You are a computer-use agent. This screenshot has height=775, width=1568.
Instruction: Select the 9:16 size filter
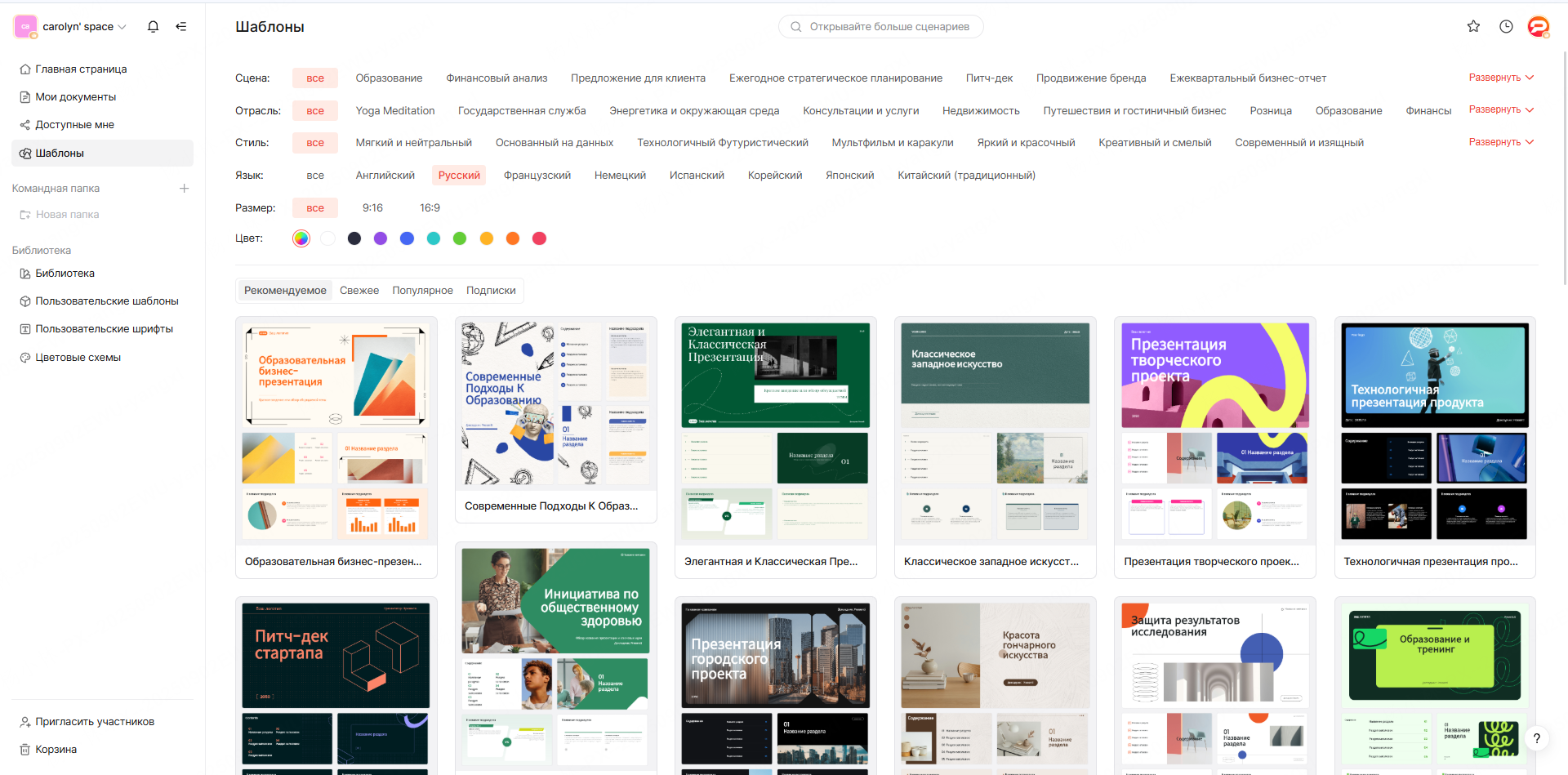click(x=372, y=207)
